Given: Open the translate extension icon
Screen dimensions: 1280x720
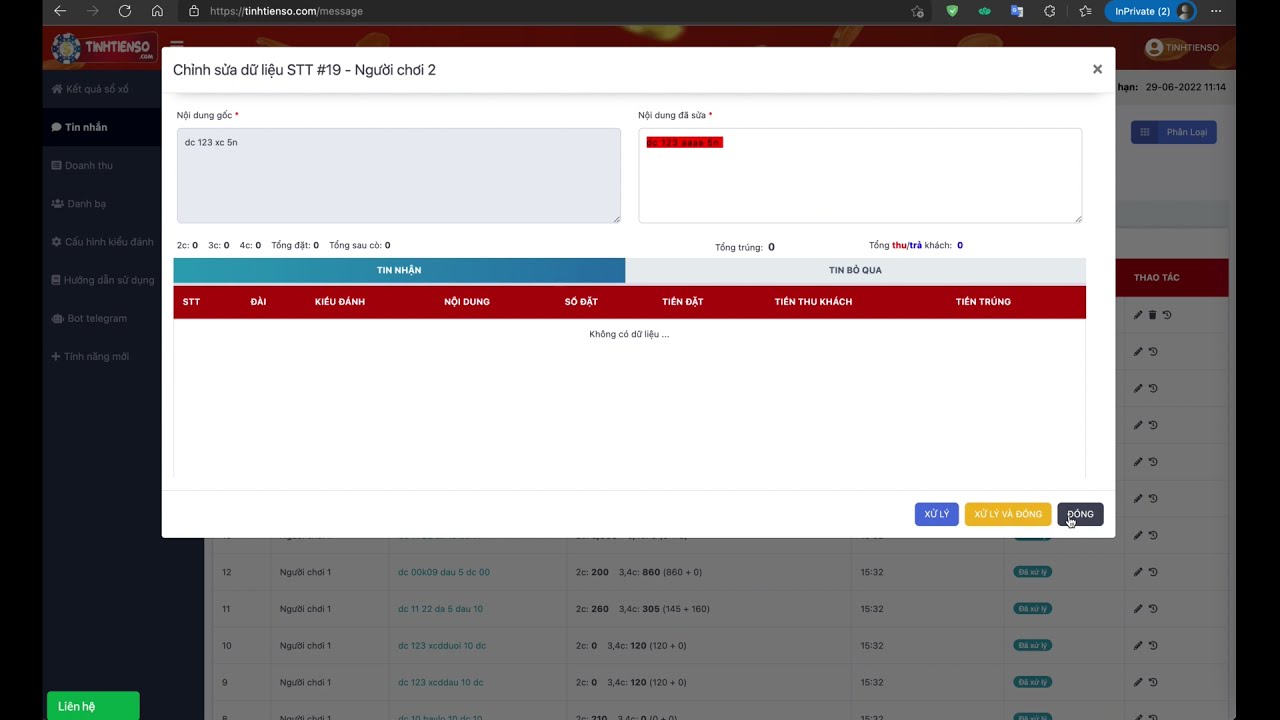Looking at the screenshot, I should 1017,11.
